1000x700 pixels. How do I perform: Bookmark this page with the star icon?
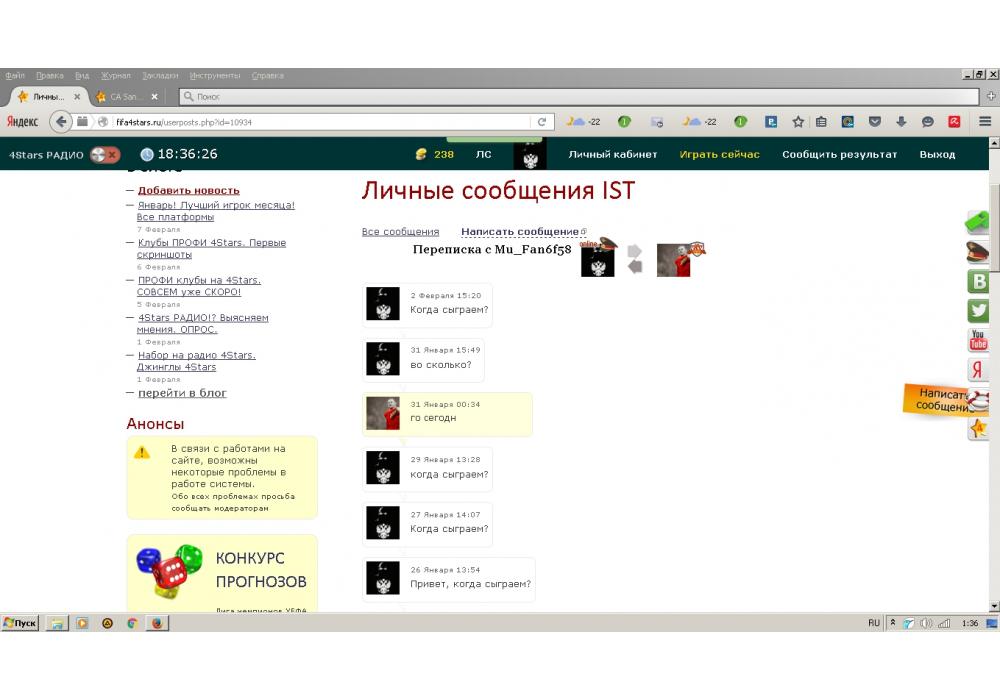pyautogui.click(x=798, y=122)
